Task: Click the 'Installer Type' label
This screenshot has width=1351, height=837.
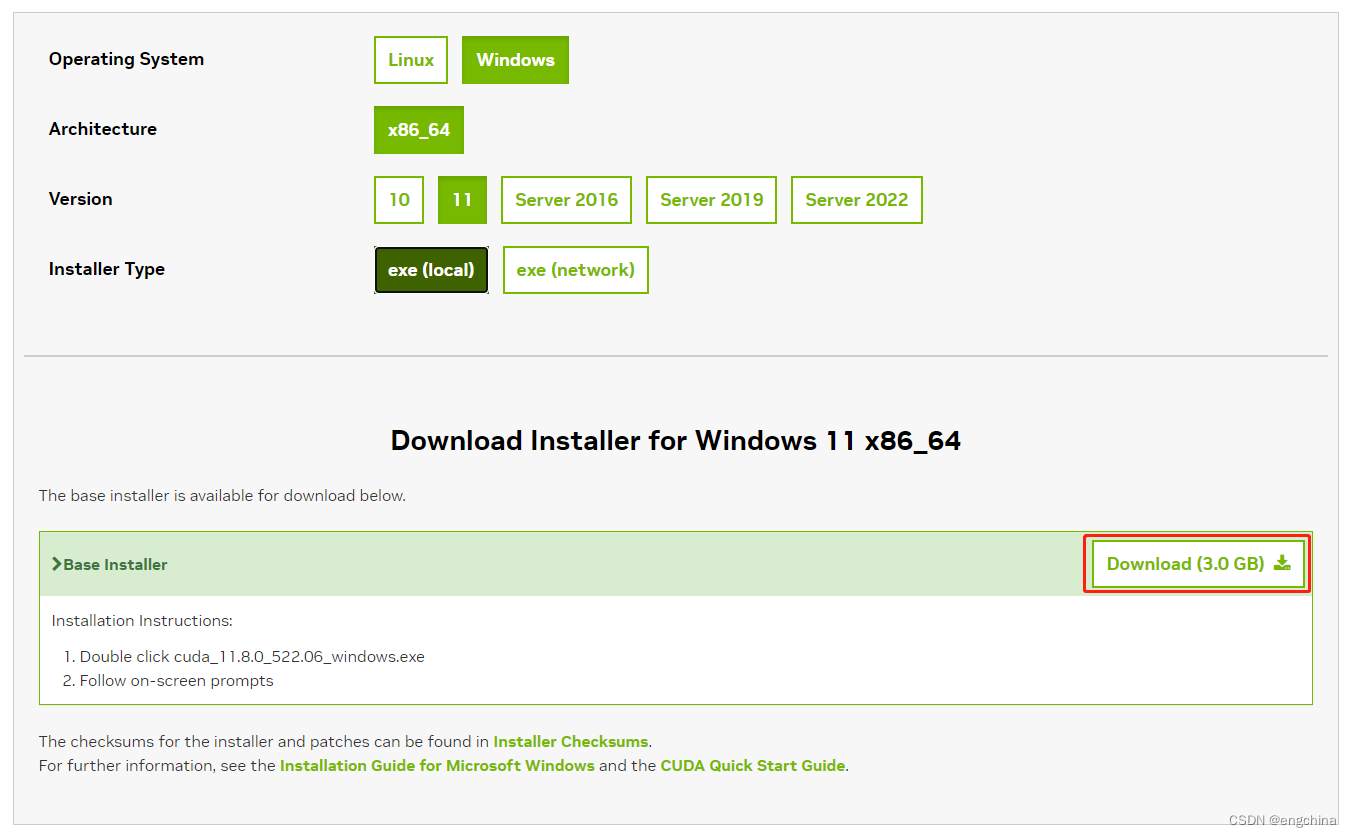Action: (107, 269)
